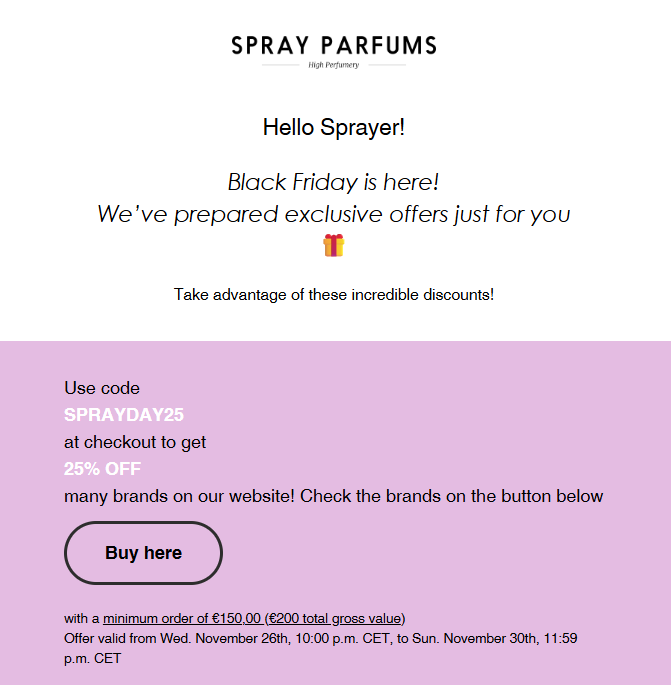Screen dimensions: 671x685
Task: Open the minimum order of €150,00 link
Action: pyautogui.click(x=181, y=618)
